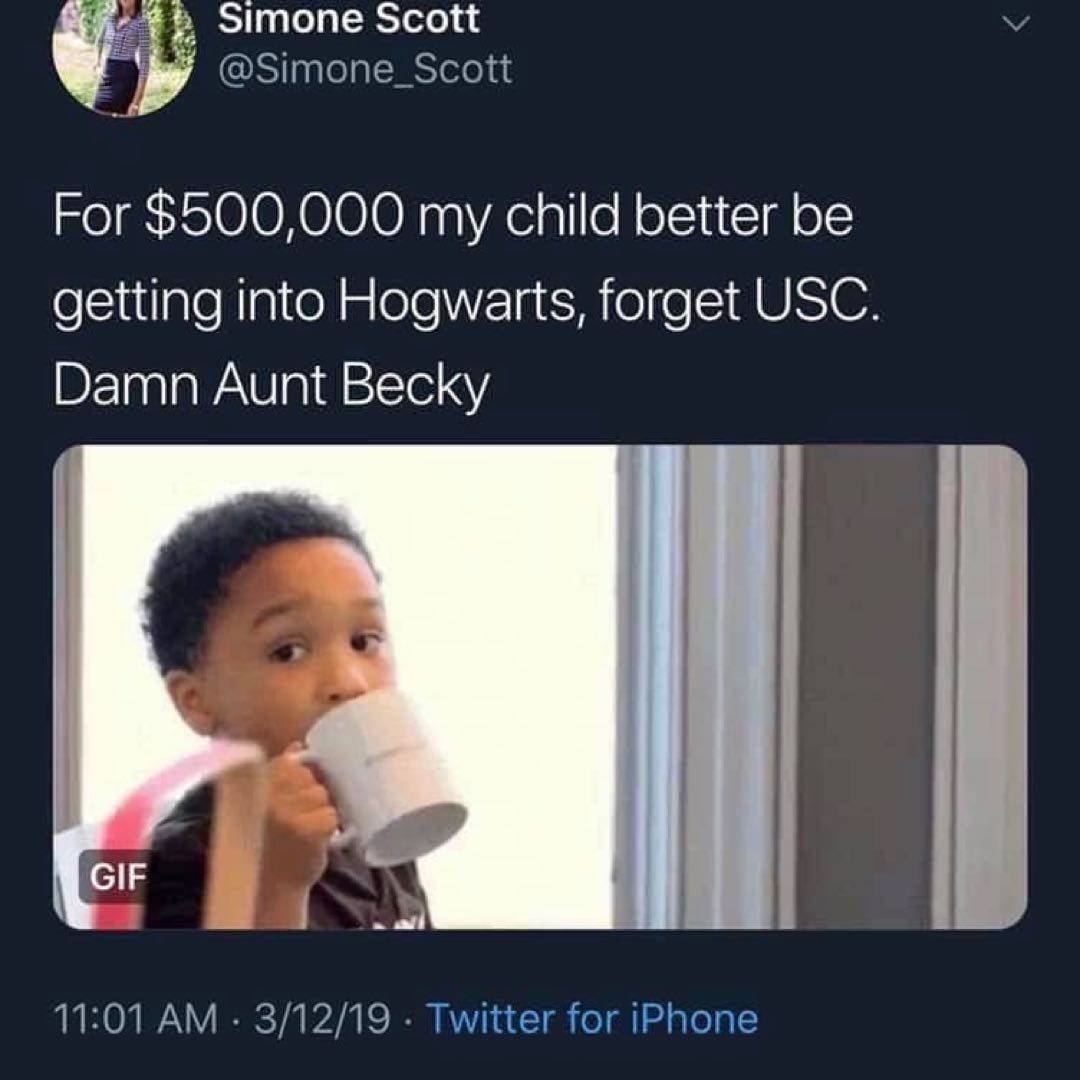Play the GIF of the boy sipping

pyautogui.click(x=540, y=687)
